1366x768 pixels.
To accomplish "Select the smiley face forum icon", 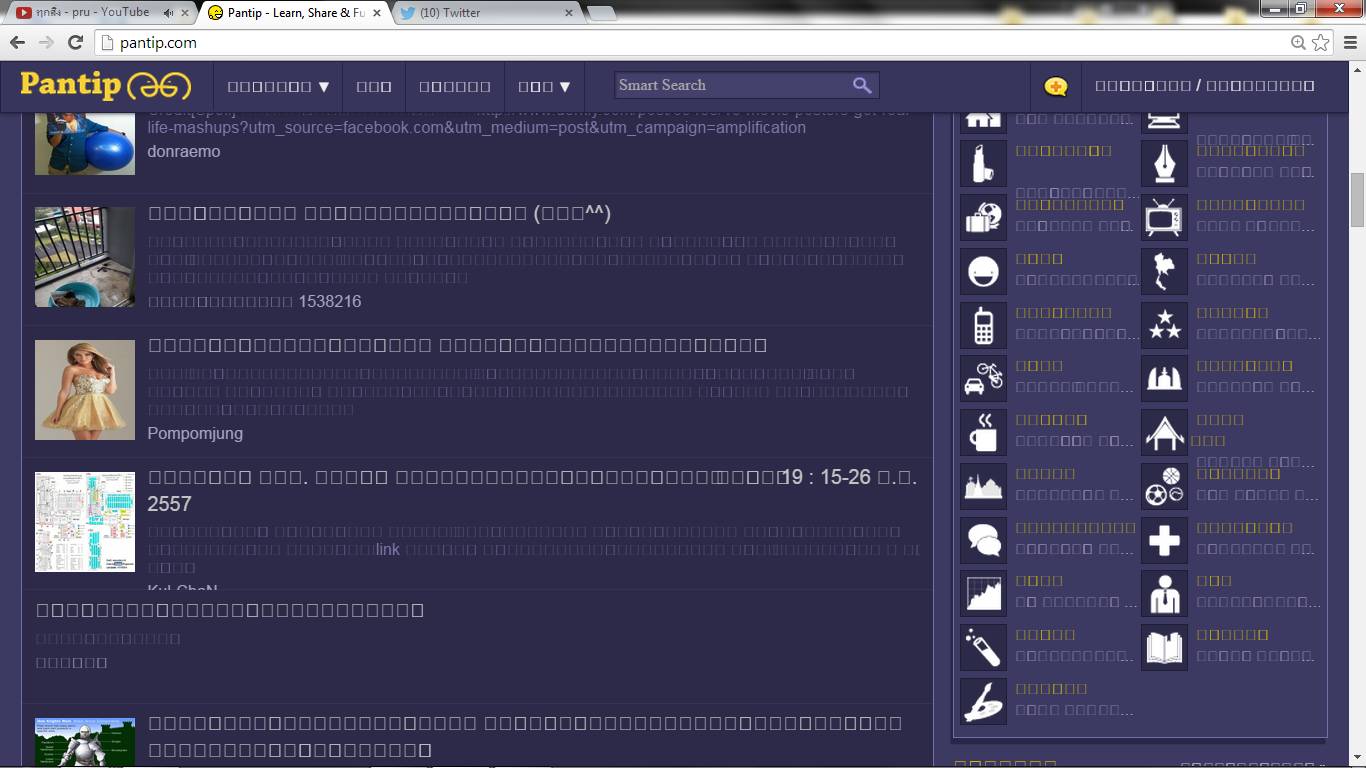I will click(x=983, y=270).
